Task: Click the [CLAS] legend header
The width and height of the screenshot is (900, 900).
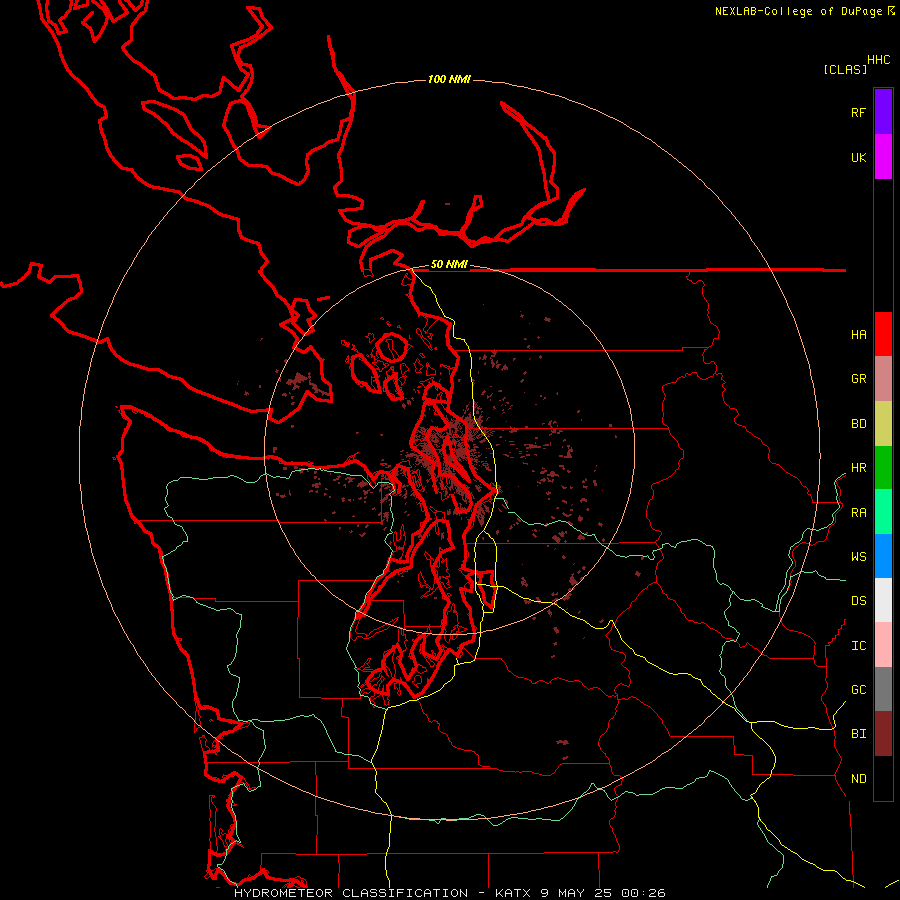Action: click(844, 70)
